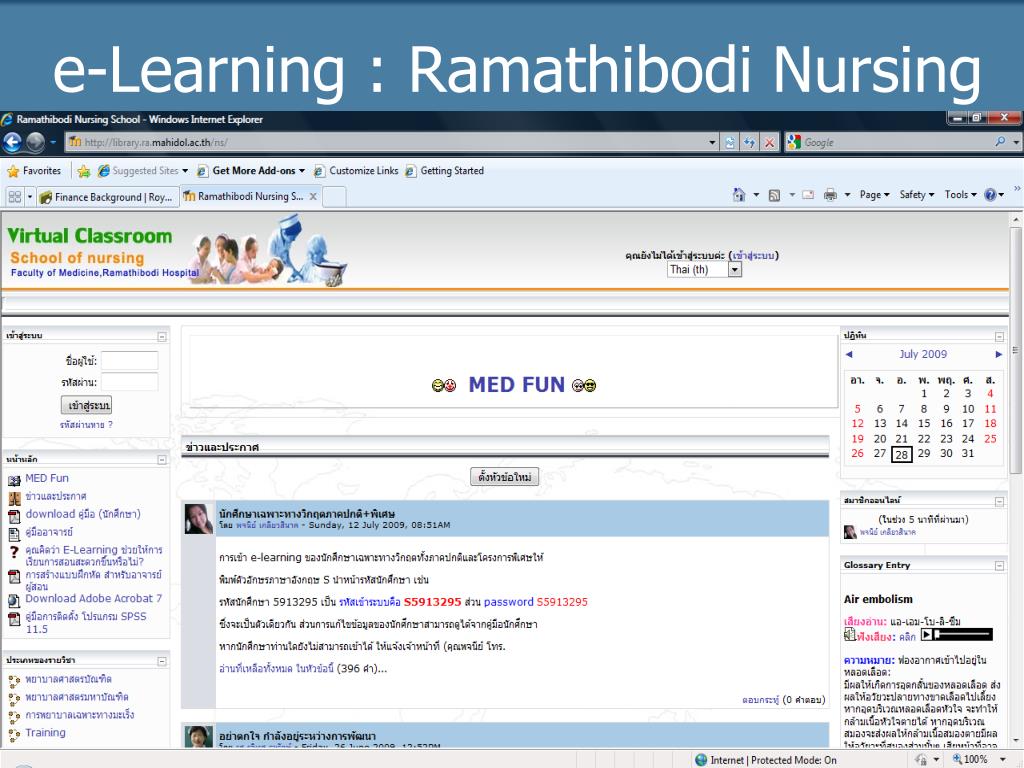The width and height of the screenshot is (1024, 768).
Task: Click the question mark icon for E-Learning poll
Action: pos(14,552)
